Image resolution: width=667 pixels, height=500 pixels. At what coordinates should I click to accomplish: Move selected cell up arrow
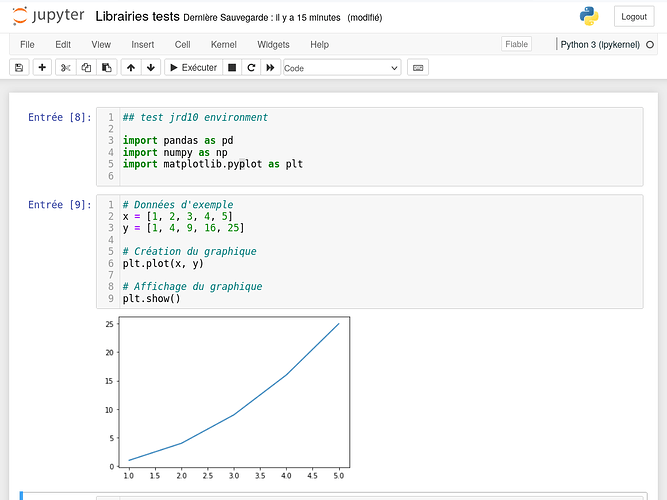[131, 68]
